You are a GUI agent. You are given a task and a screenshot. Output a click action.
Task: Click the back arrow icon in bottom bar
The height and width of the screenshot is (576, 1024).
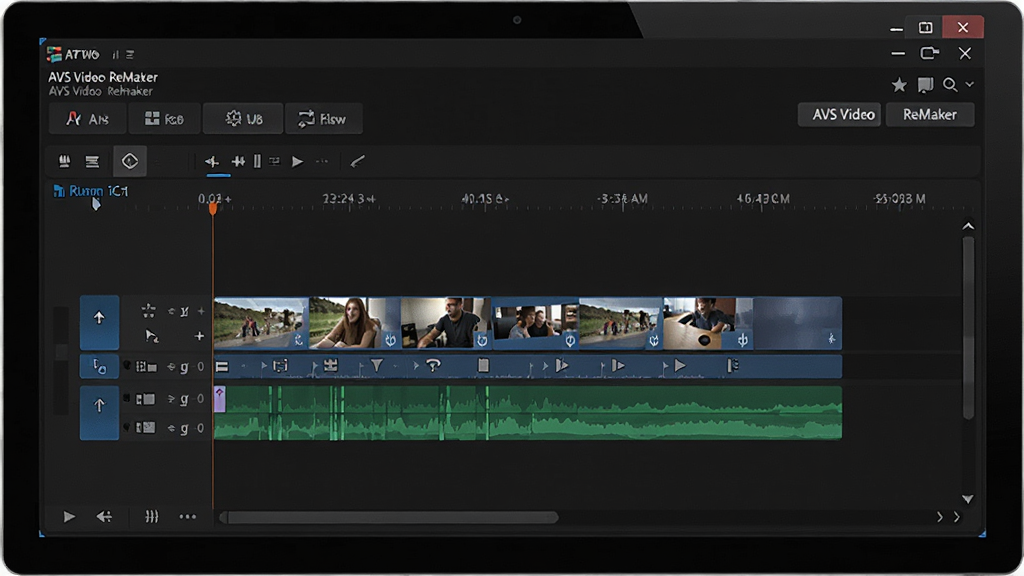click(x=104, y=517)
